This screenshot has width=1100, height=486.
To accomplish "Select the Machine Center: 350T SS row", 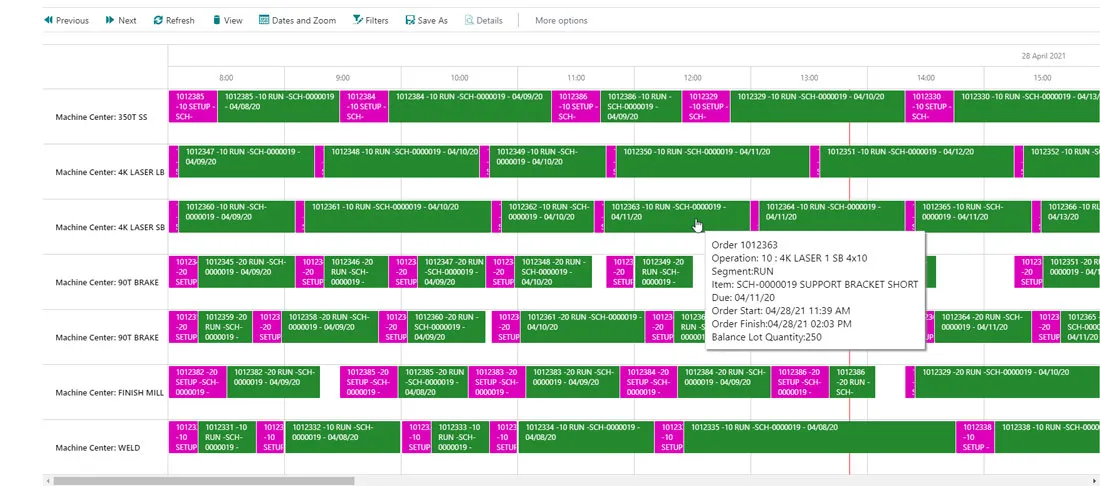I will pos(101,117).
